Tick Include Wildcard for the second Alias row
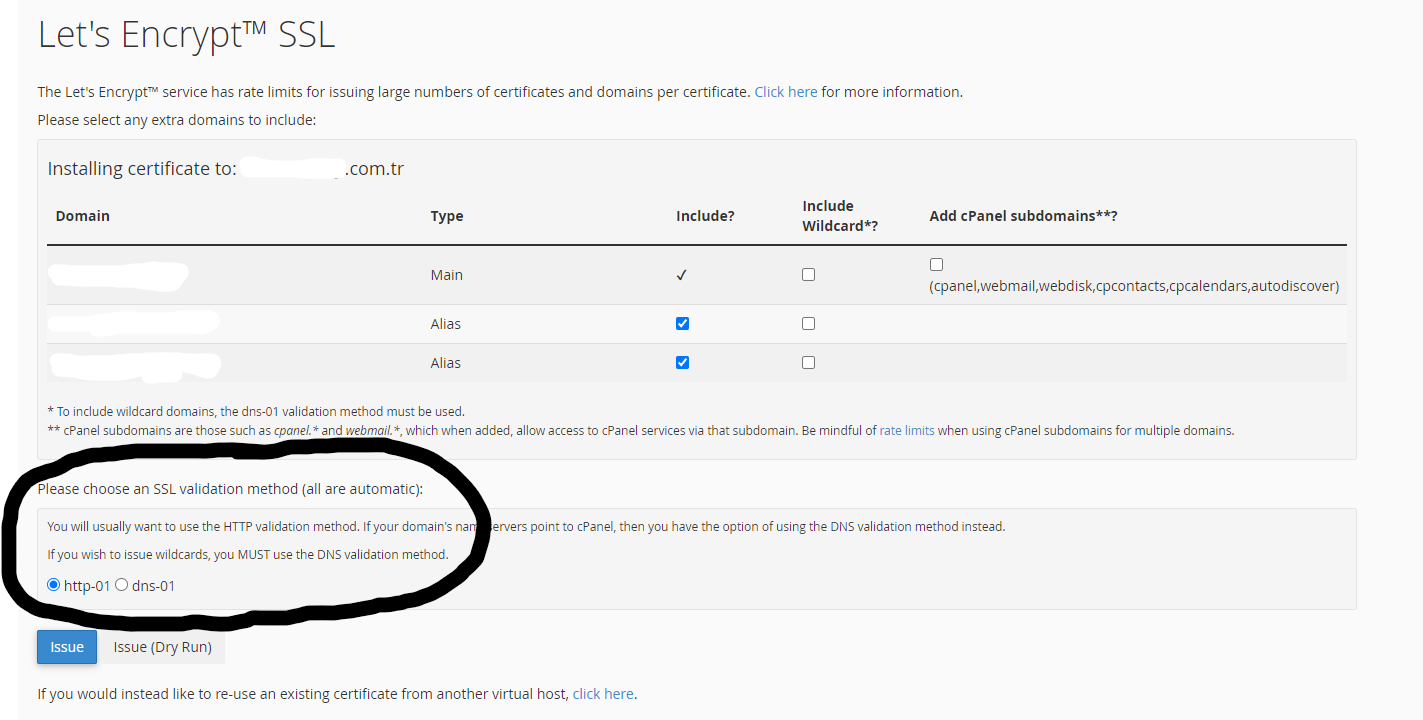 (808, 362)
